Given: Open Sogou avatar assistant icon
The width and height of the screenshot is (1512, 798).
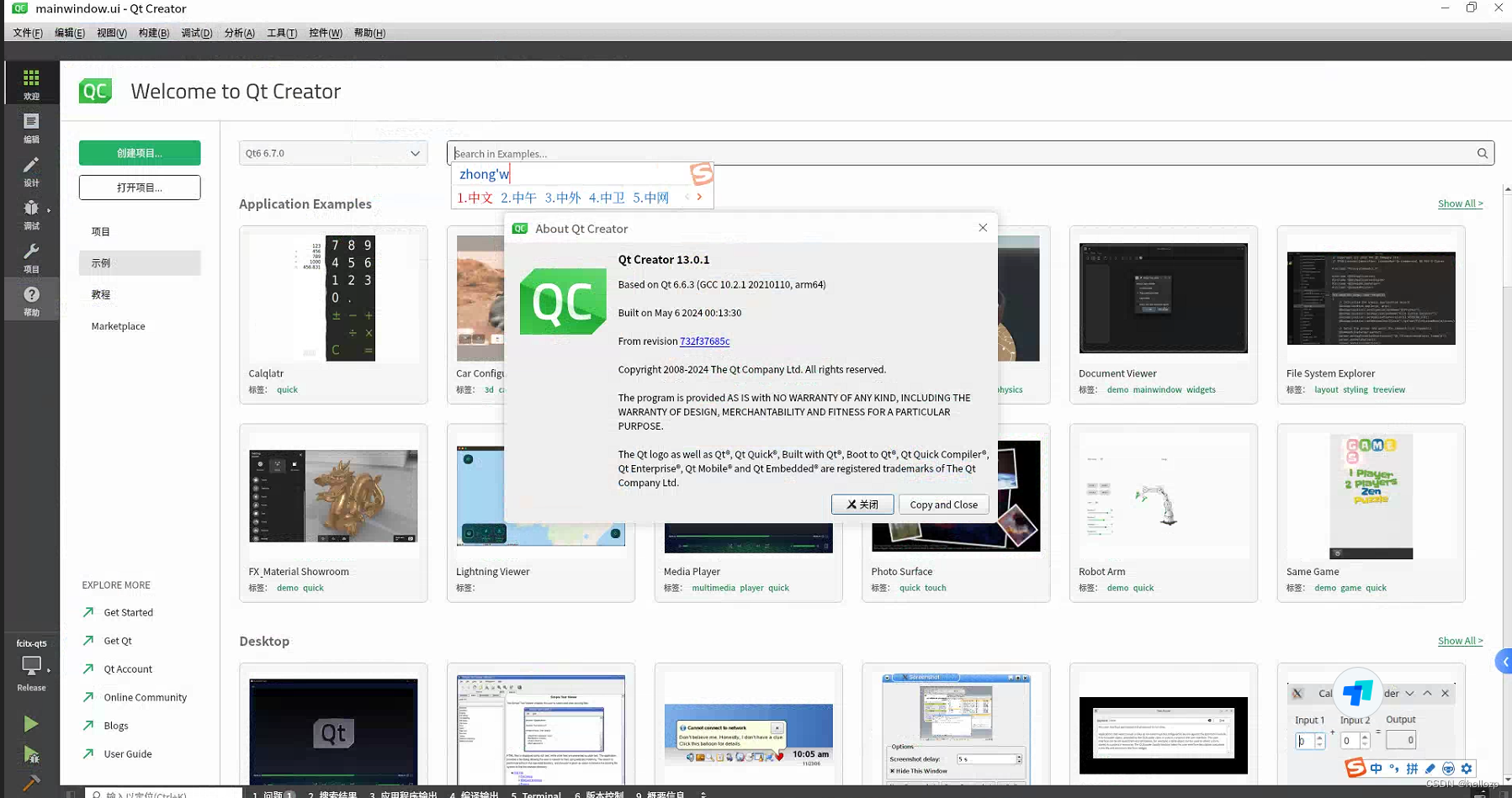Looking at the screenshot, I should tap(1448, 769).
